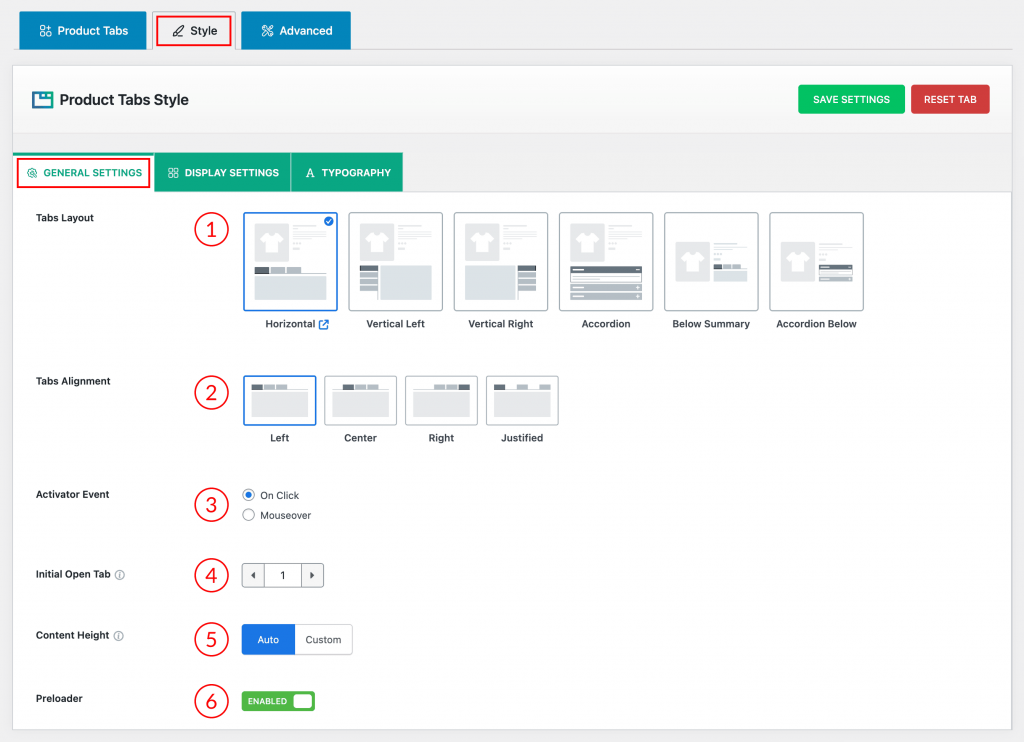Choose the Below Summary layout icon
1024x742 pixels.
click(x=711, y=261)
